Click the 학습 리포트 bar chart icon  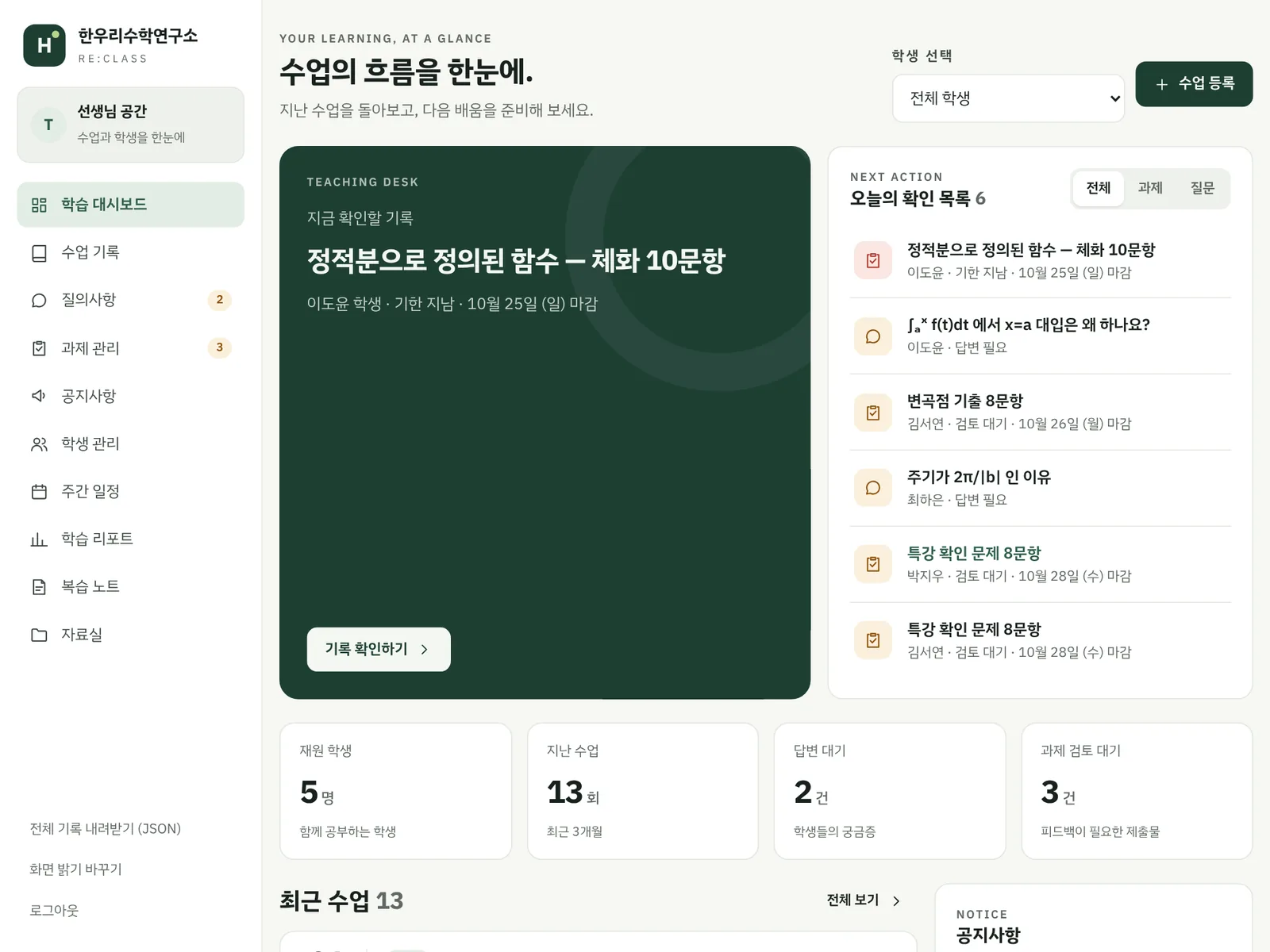39,539
